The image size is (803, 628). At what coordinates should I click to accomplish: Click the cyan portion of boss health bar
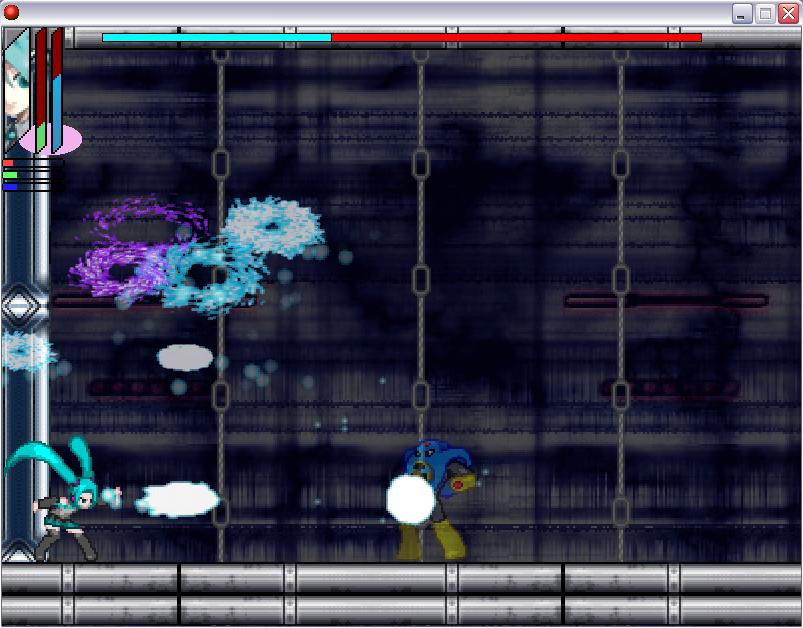[217, 37]
